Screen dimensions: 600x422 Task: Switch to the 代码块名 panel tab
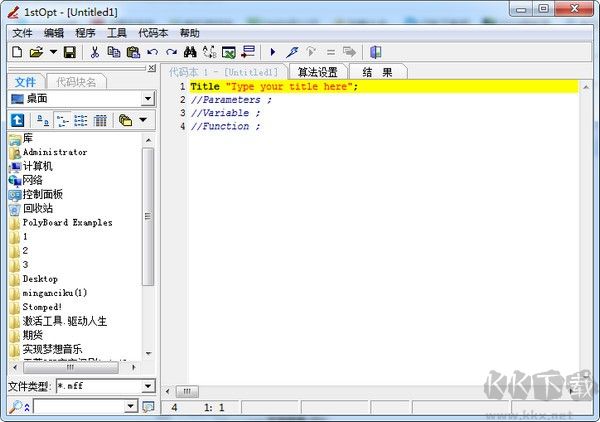point(76,82)
